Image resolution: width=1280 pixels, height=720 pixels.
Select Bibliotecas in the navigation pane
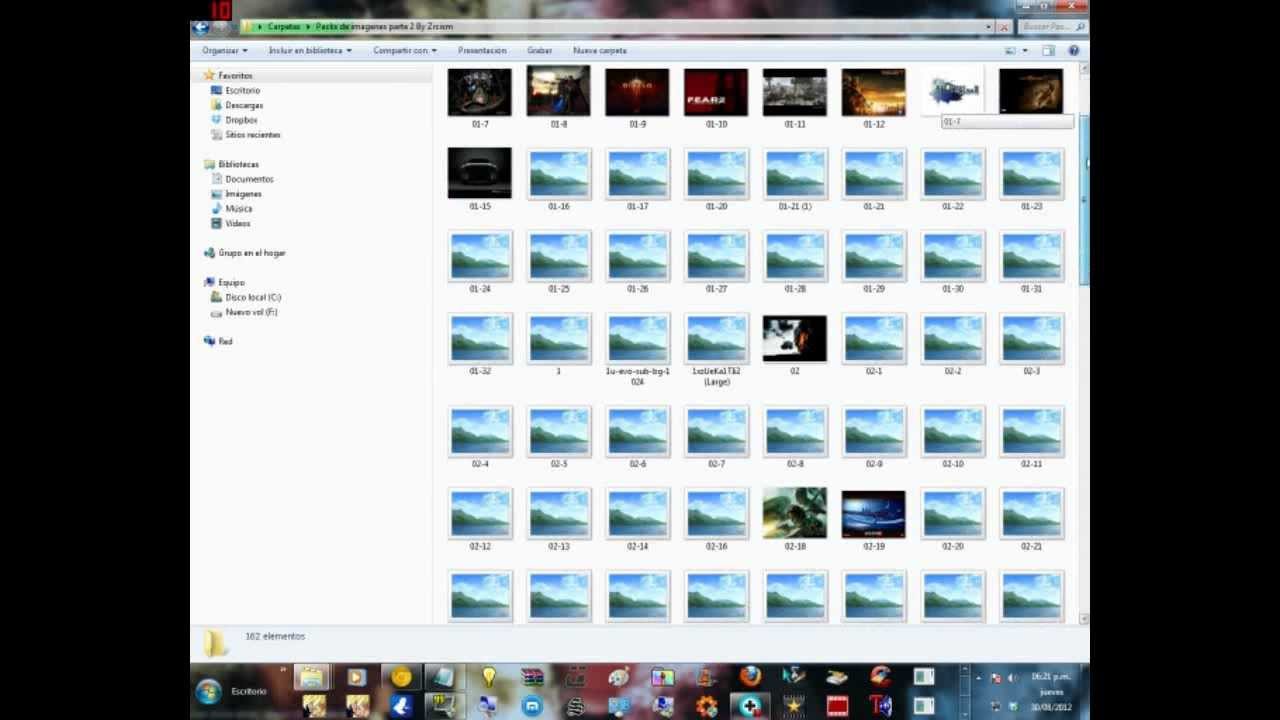coord(238,164)
